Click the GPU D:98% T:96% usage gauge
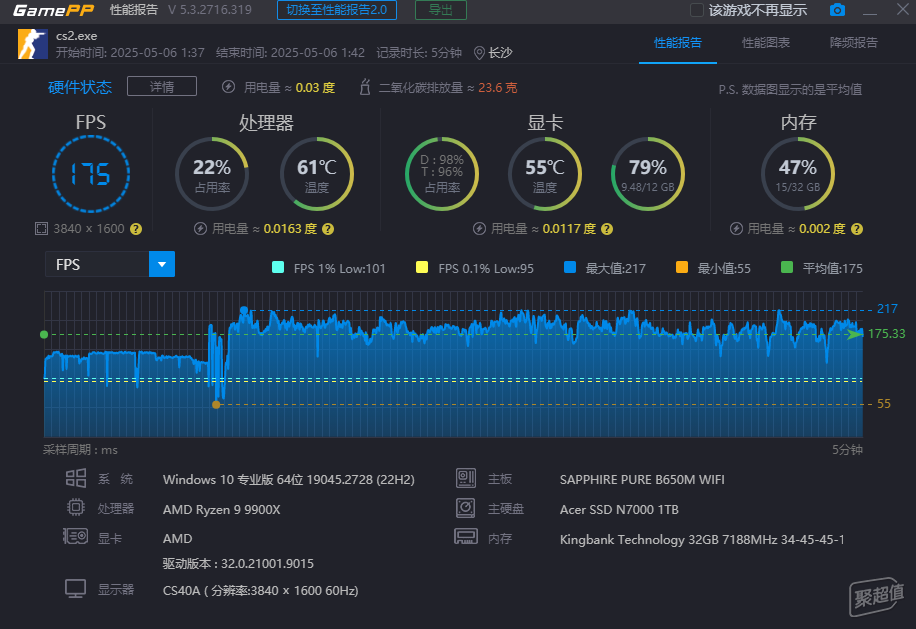Image resolution: width=916 pixels, height=629 pixels. click(x=442, y=174)
